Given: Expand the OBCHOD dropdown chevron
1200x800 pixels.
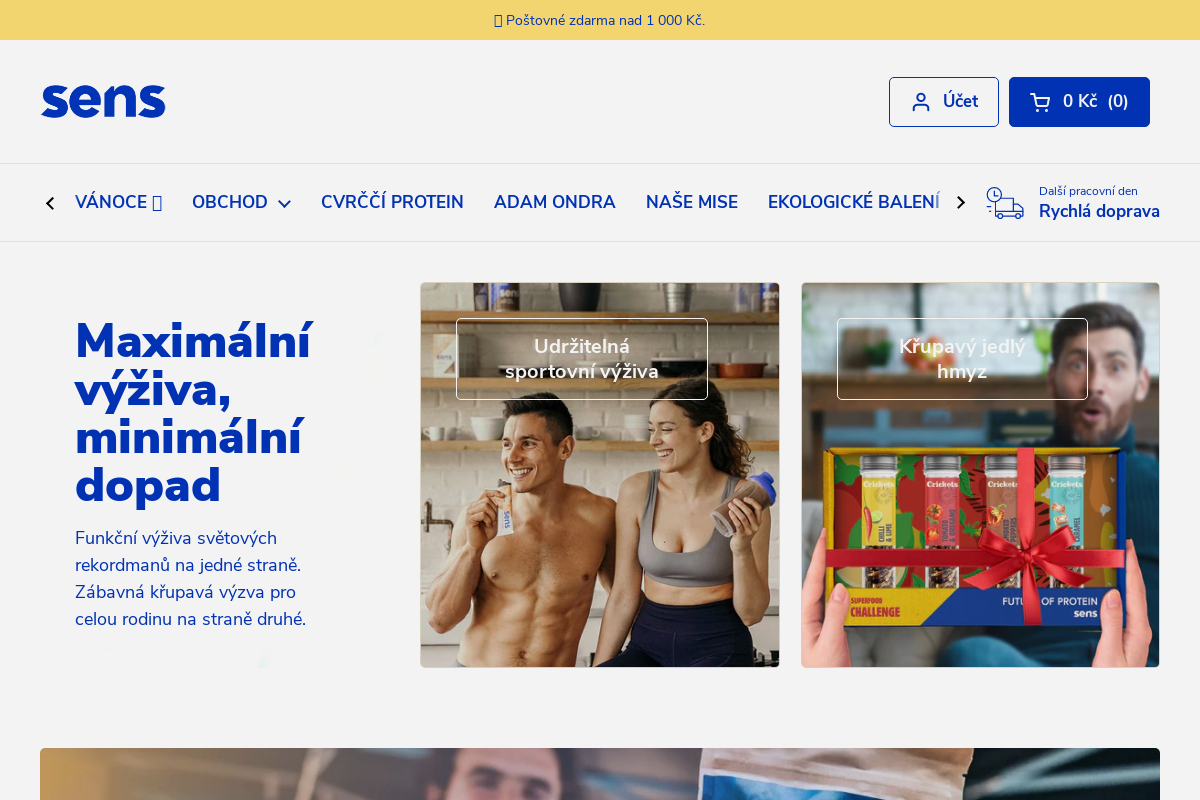Looking at the screenshot, I should [x=284, y=203].
